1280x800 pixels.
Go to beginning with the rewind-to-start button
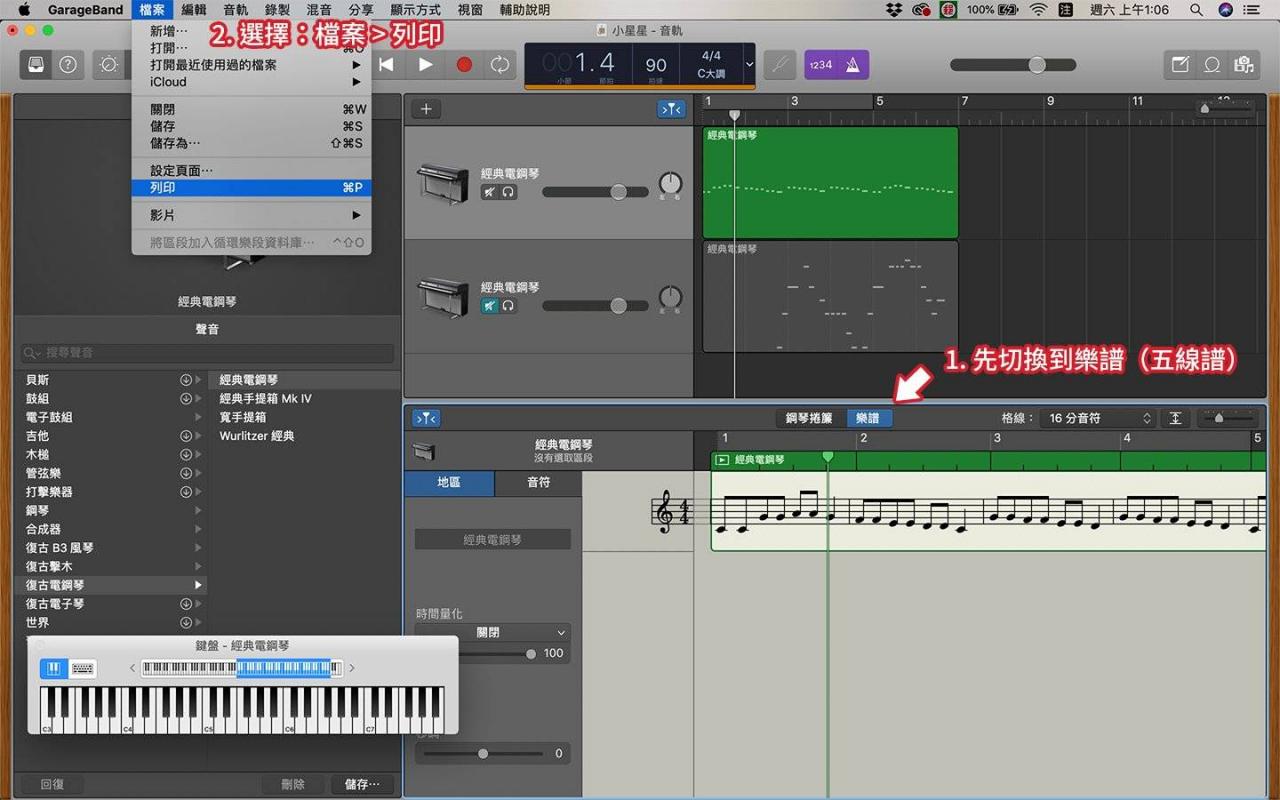[386, 64]
